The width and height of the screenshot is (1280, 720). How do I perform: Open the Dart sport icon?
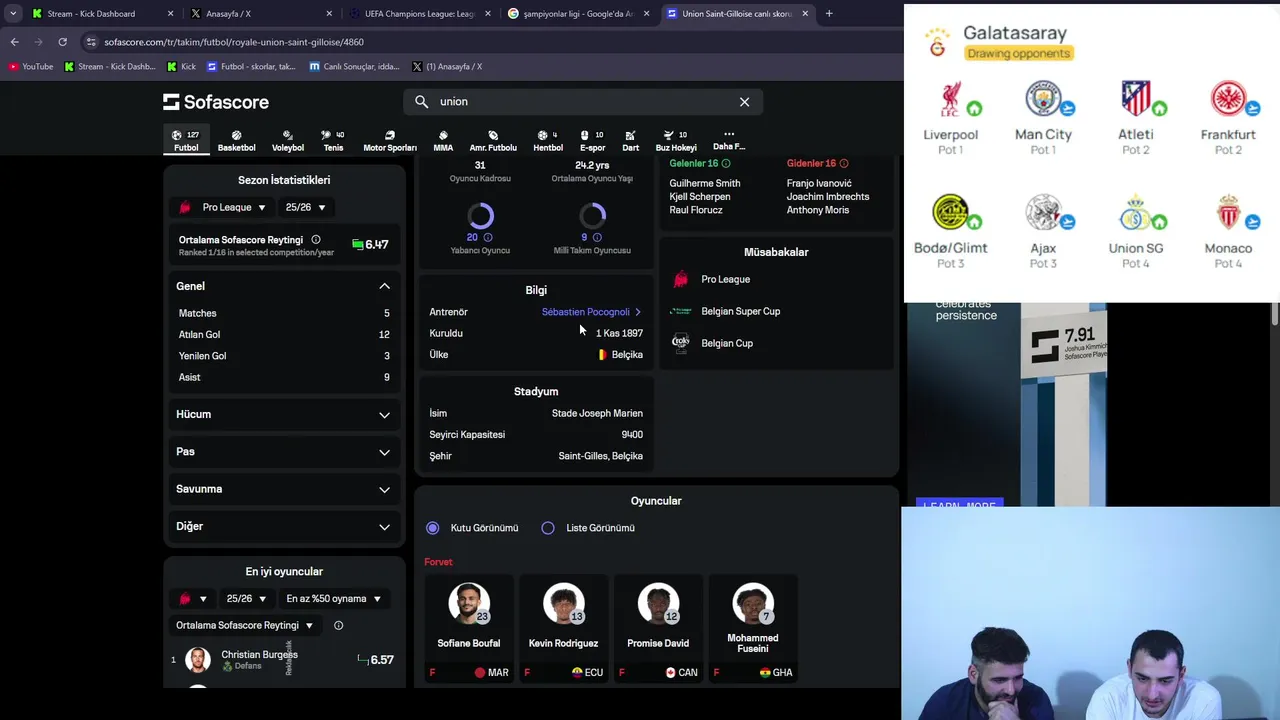tap(631, 140)
